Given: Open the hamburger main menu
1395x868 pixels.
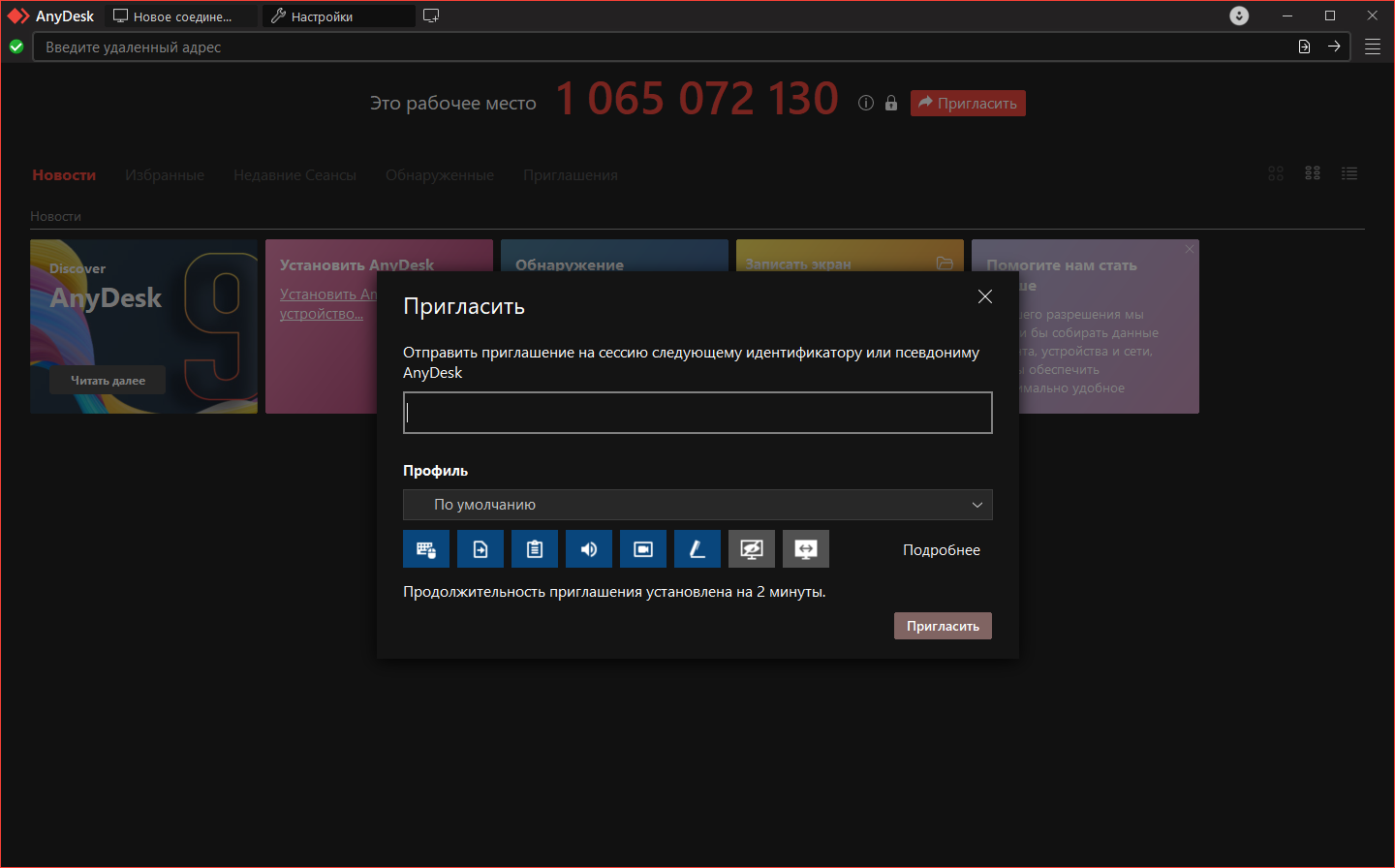Looking at the screenshot, I should point(1373,46).
